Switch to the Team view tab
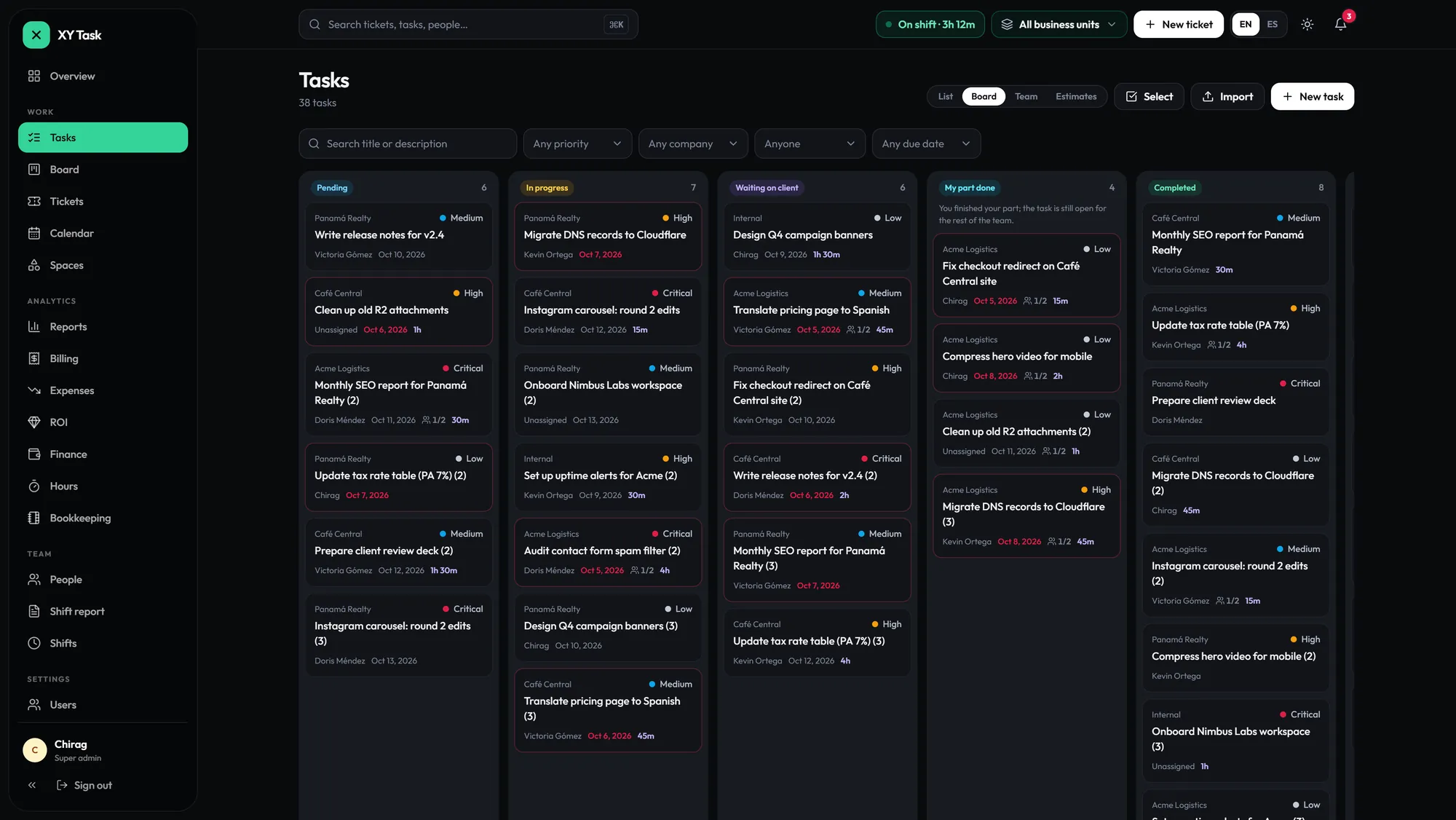This screenshot has width=1456, height=820. 1026,96
